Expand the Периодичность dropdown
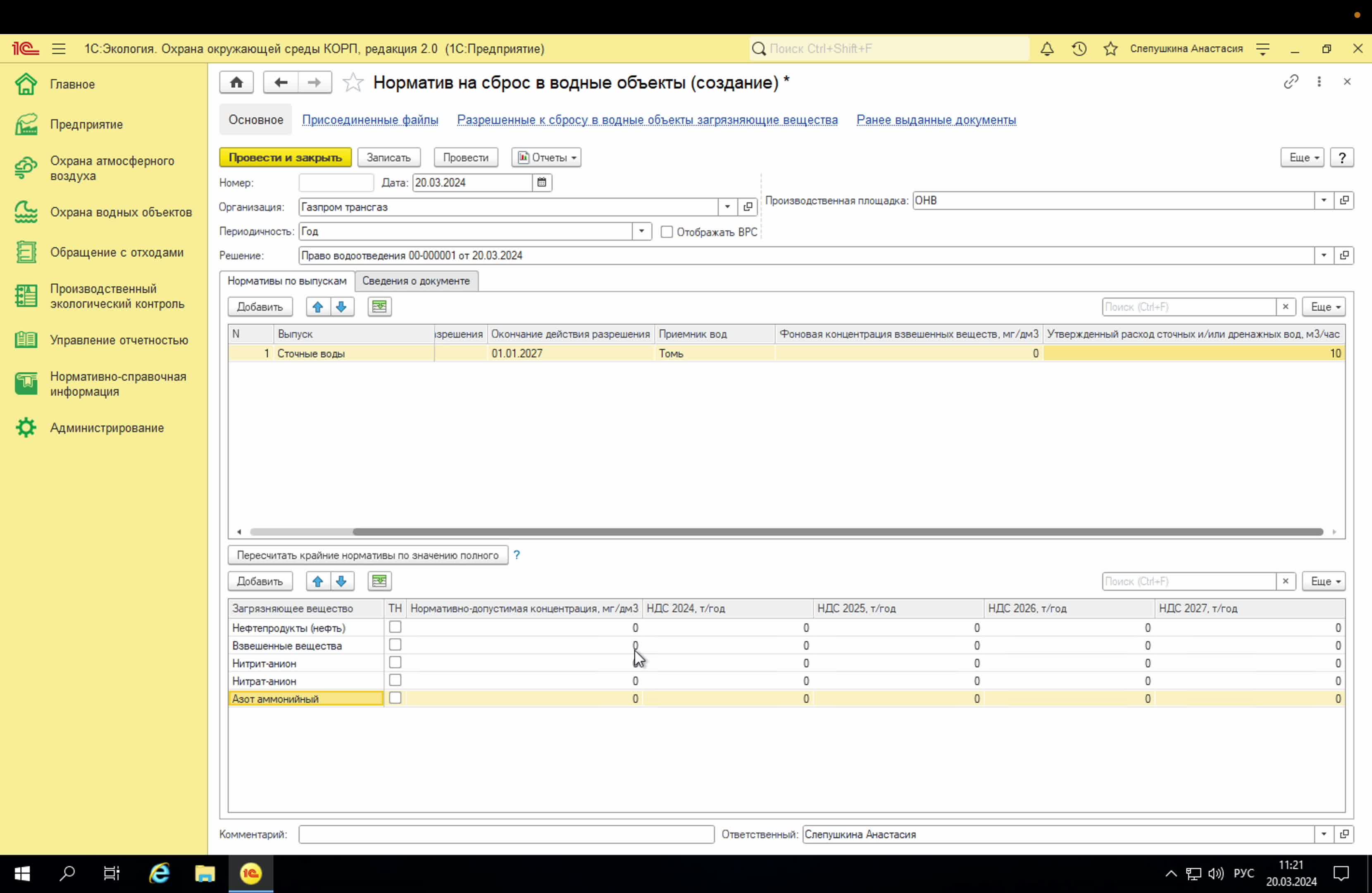The height and width of the screenshot is (893, 1372). tap(641, 232)
